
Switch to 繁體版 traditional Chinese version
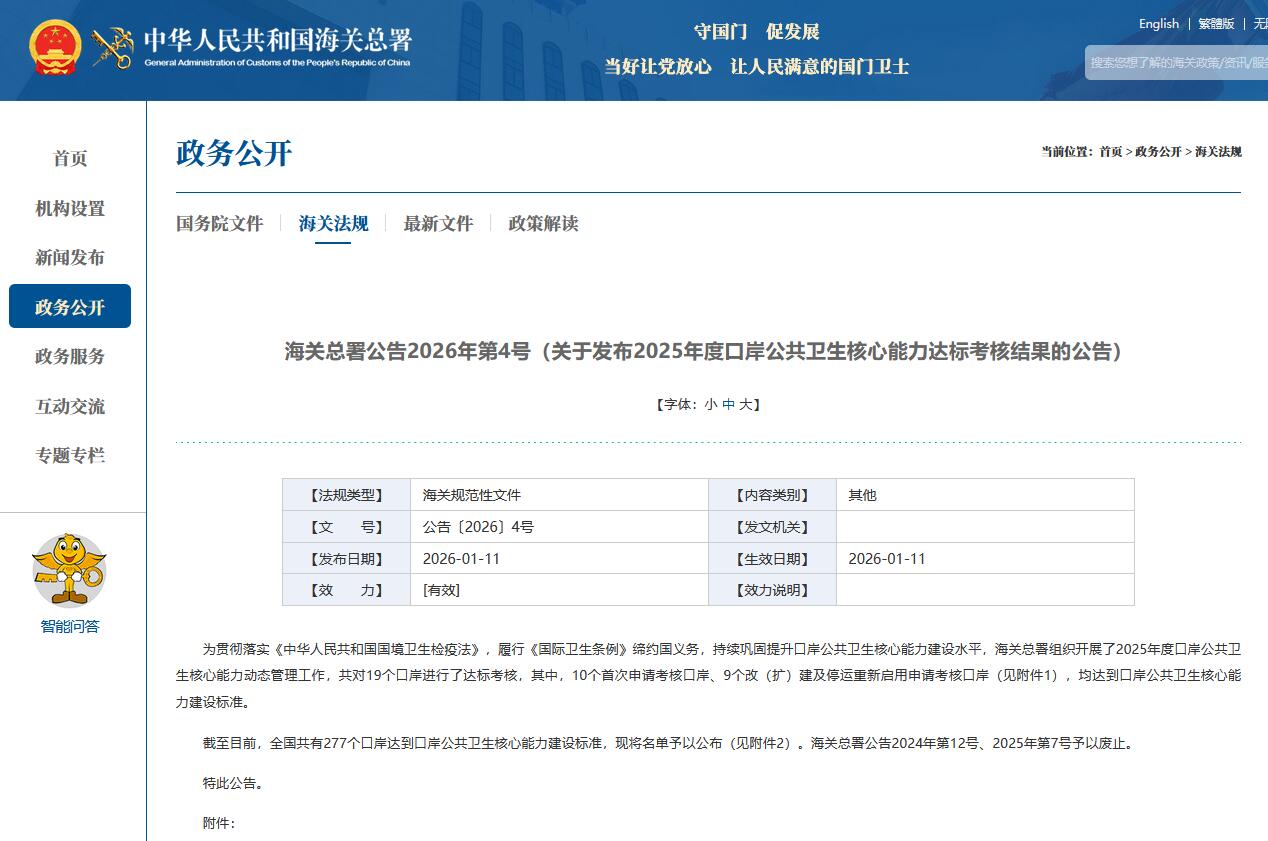tap(1216, 24)
